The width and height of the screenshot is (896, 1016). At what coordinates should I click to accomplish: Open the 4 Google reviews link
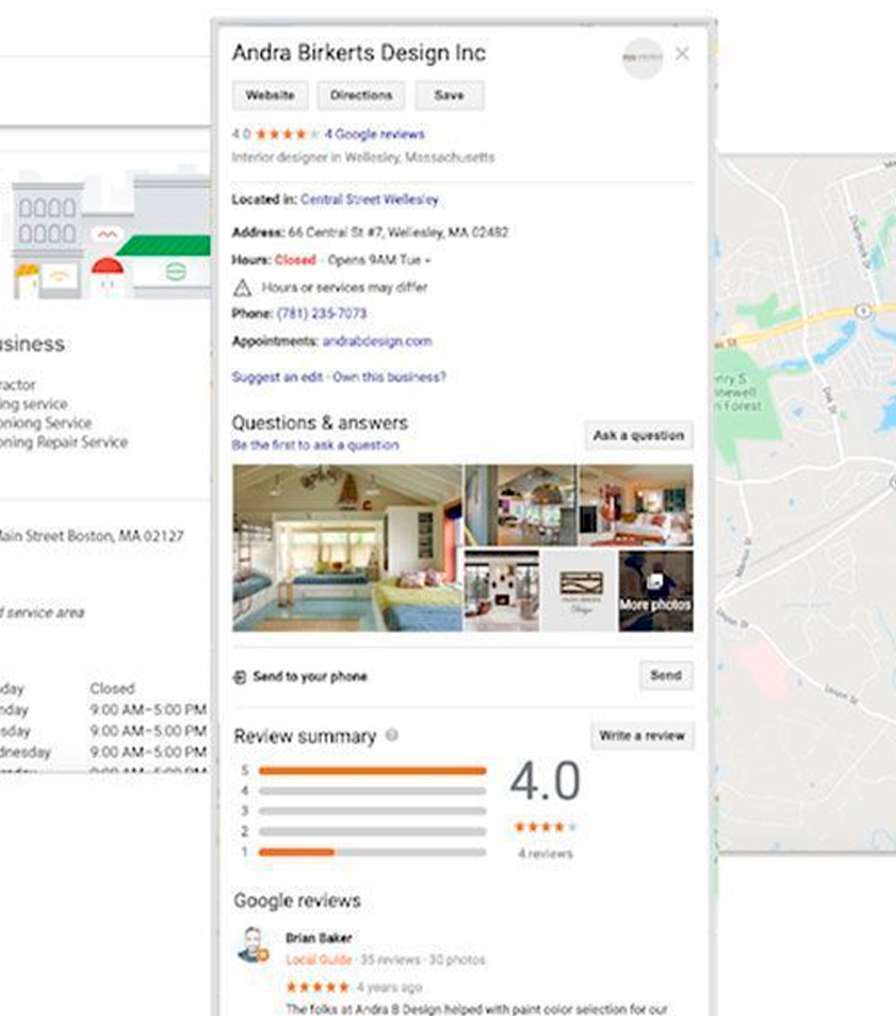(374, 134)
